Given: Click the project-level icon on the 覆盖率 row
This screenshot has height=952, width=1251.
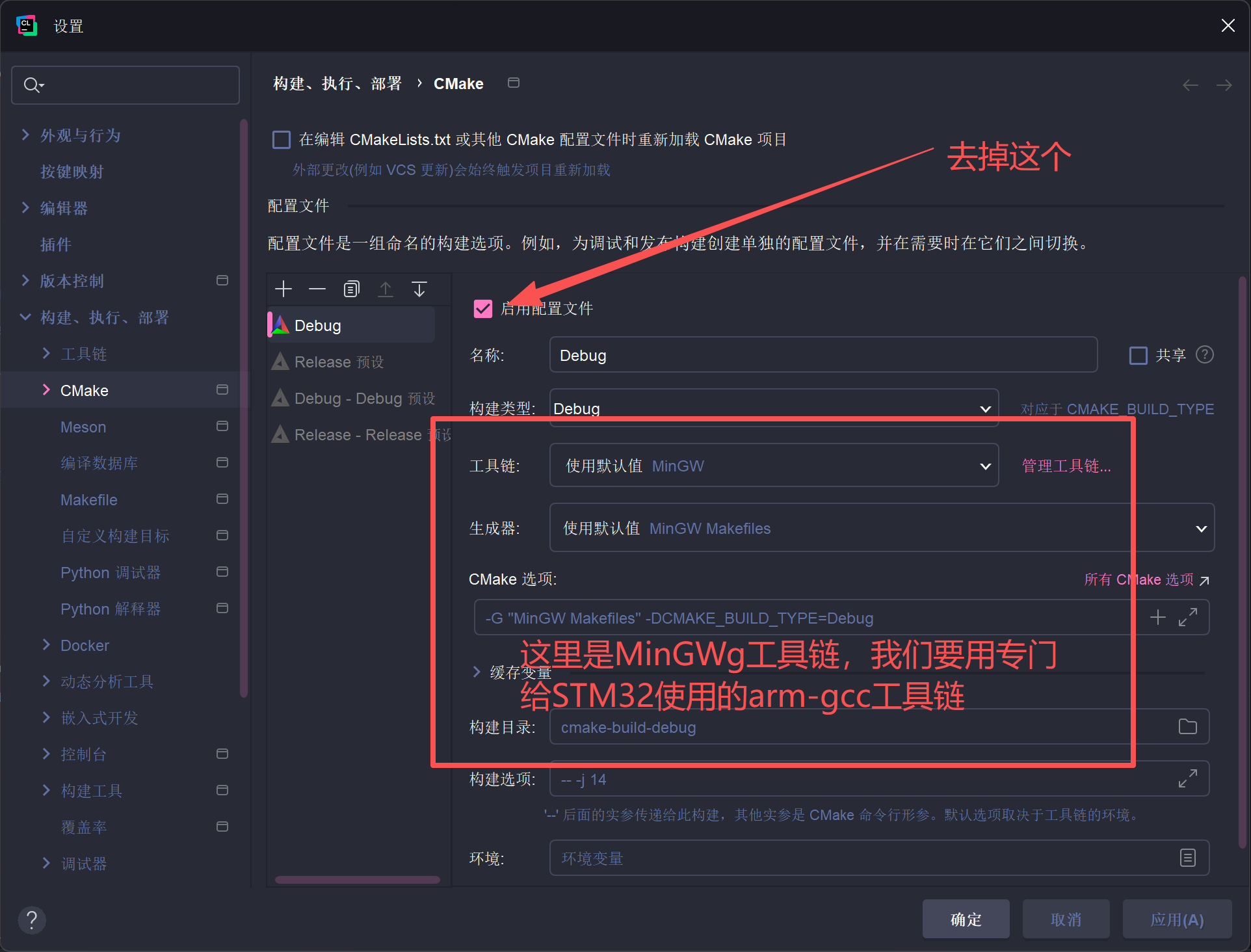Looking at the screenshot, I should coord(222,826).
